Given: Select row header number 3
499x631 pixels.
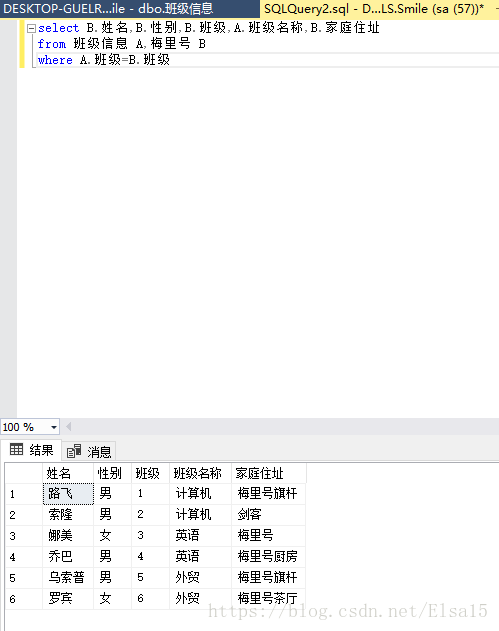Looking at the screenshot, I should [x=24, y=536].
